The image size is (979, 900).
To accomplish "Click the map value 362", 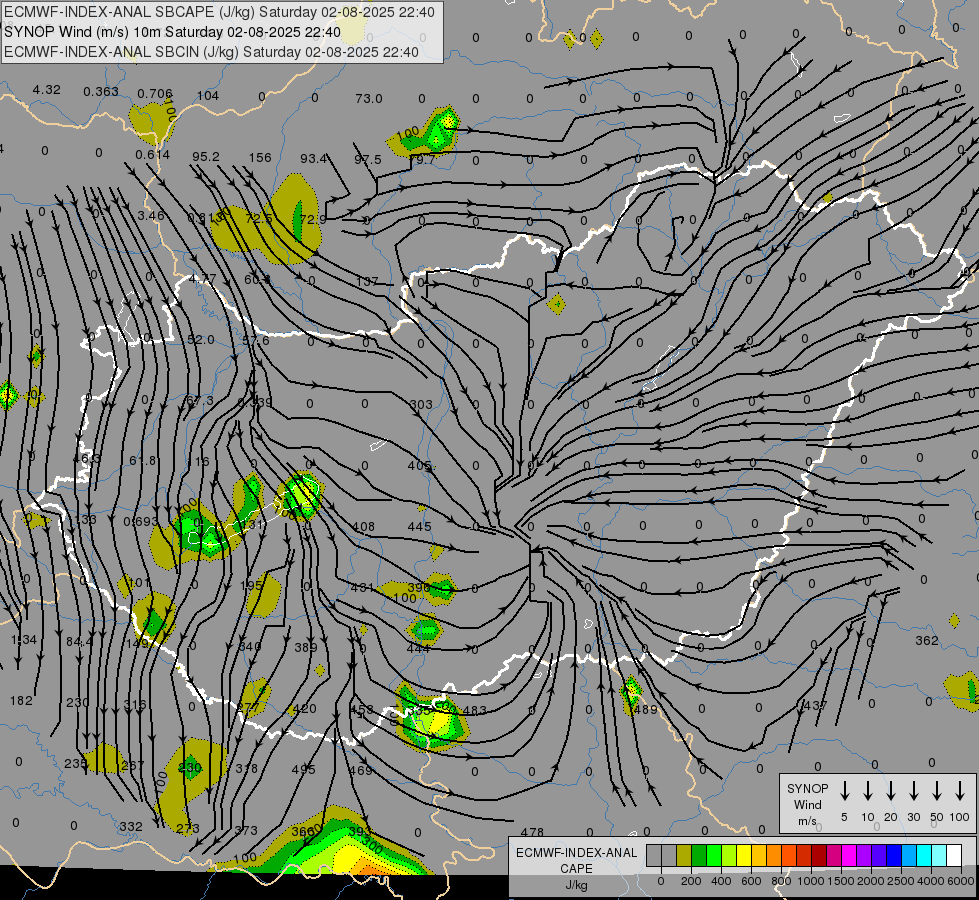I will [x=927, y=641].
